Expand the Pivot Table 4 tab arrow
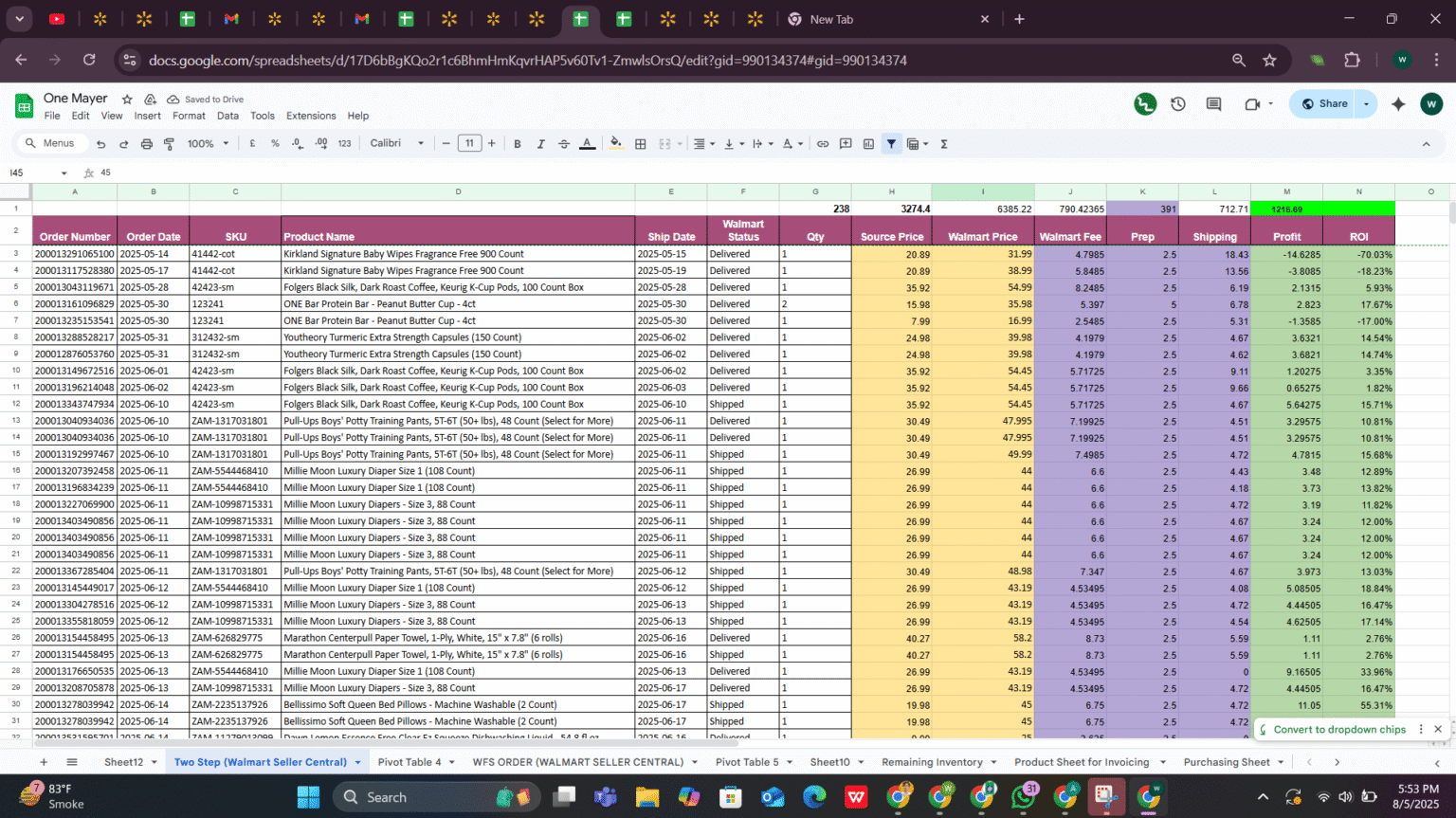The width and height of the screenshot is (1456, 818). pyautogui.click(x=451, y=762)
